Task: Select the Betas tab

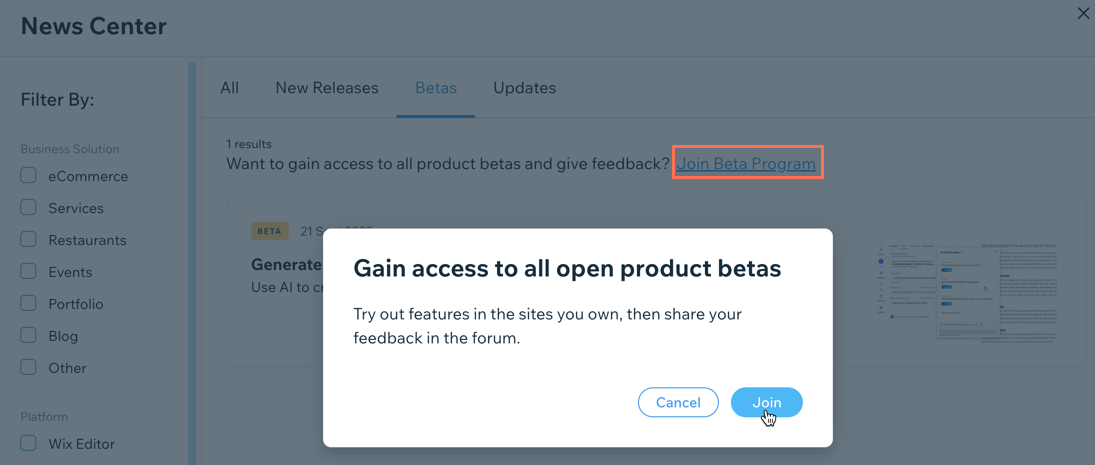Action: (x=436, y=88)
